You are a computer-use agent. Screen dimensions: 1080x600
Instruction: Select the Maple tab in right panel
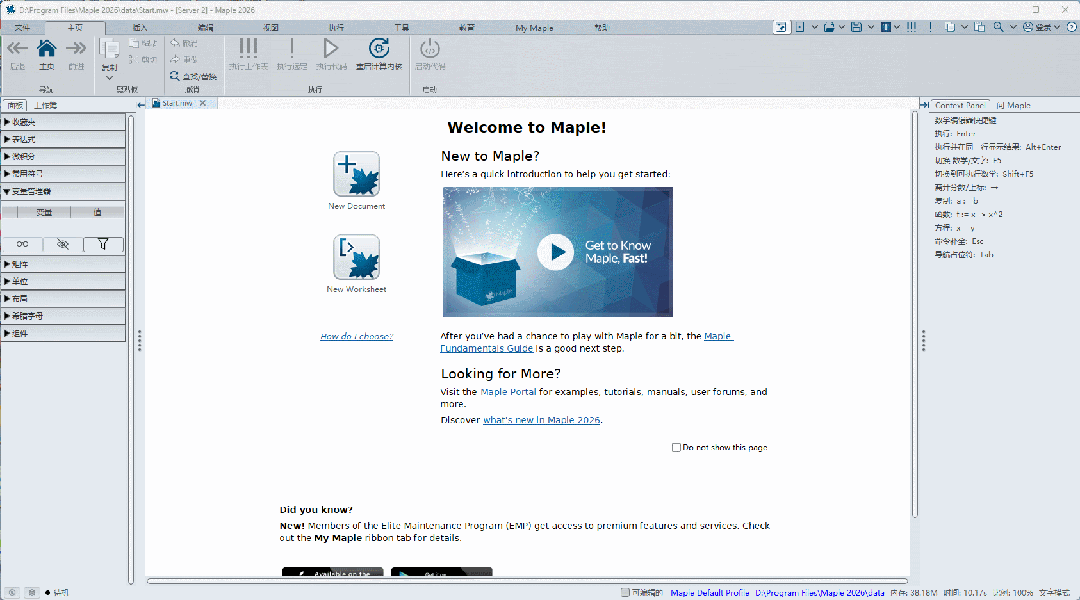click(x=1013, y=105)
